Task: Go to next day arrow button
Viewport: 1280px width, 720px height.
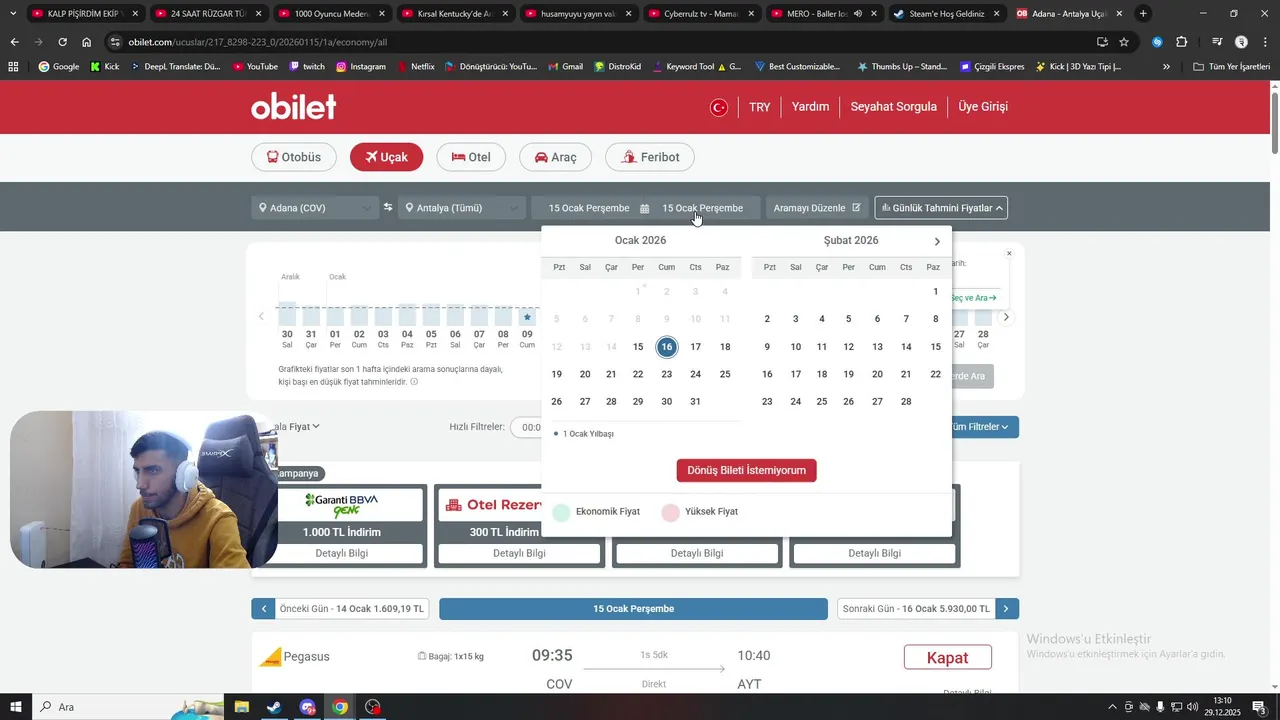Action: point(1007,608)
